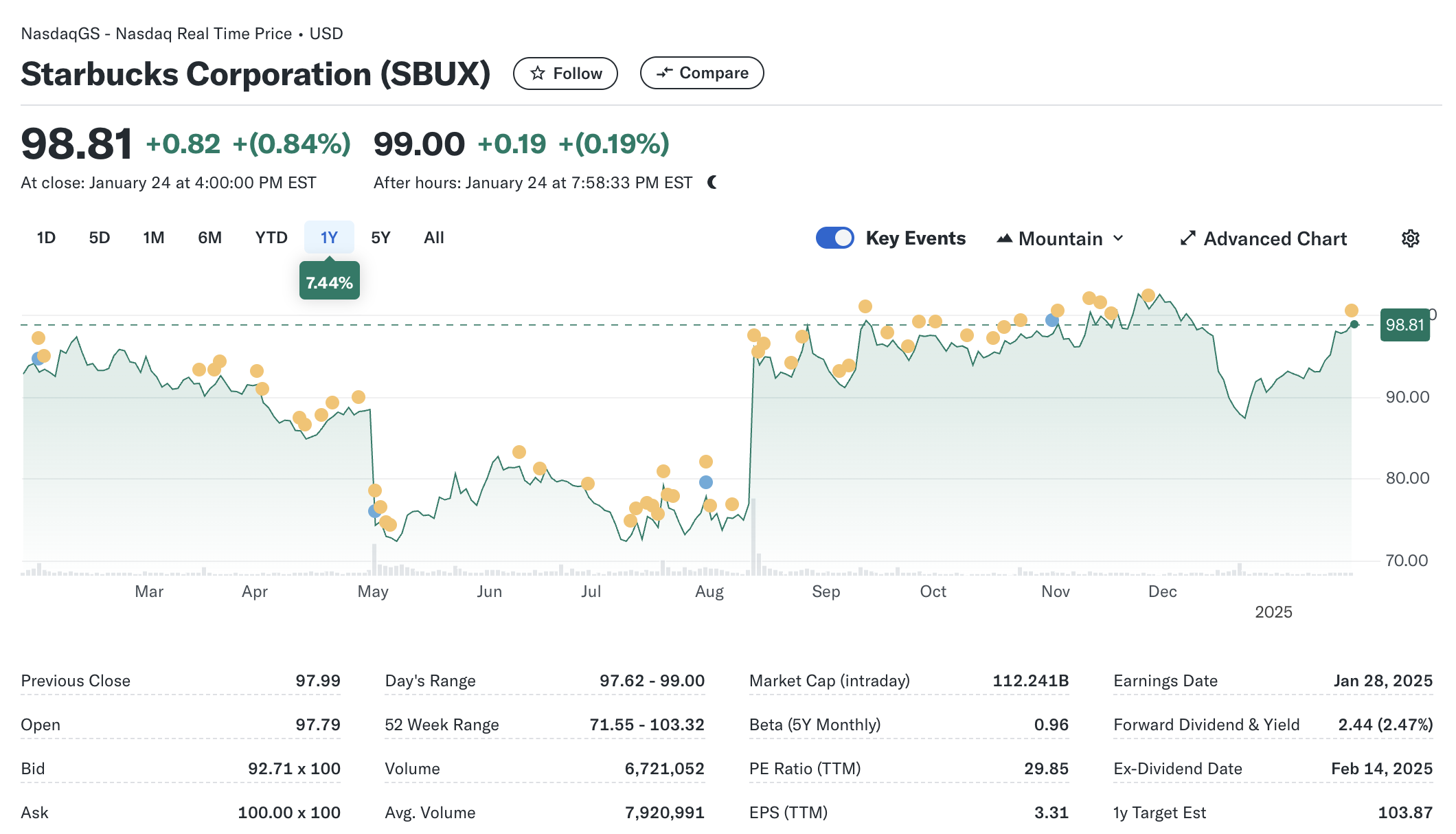Click the Mountain chart type icon
This screenshot has height=834, width=1456.
1004,238
